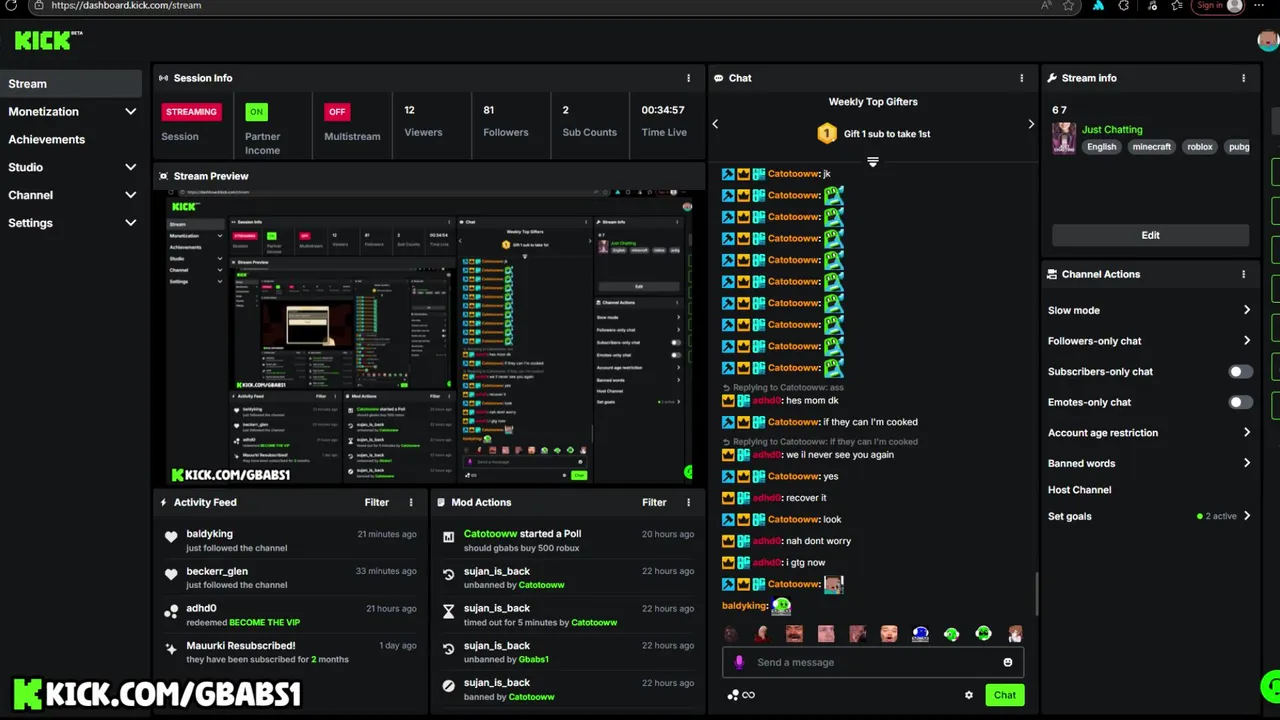
Task: Toggle Subscribers-only chat switch
Action: [1239, 372]
